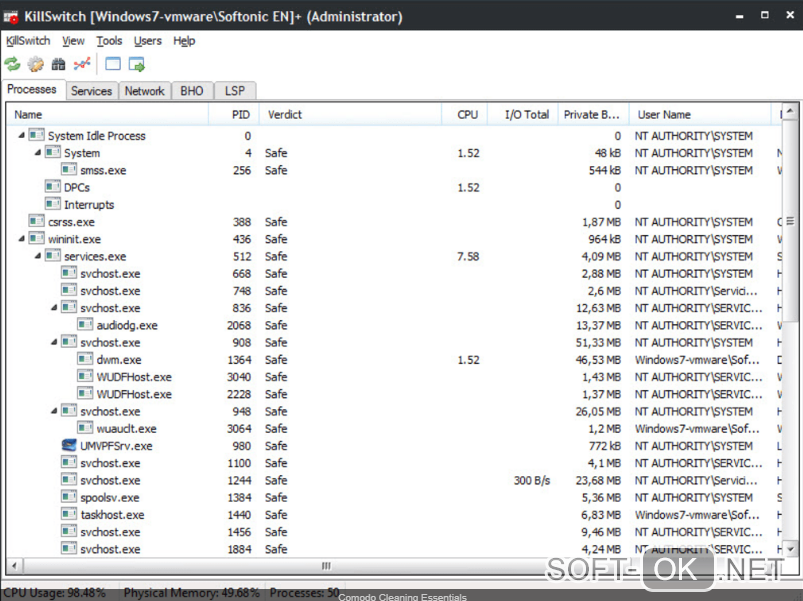
Task: Switch to the LSP tab
Action: point(235,91)
